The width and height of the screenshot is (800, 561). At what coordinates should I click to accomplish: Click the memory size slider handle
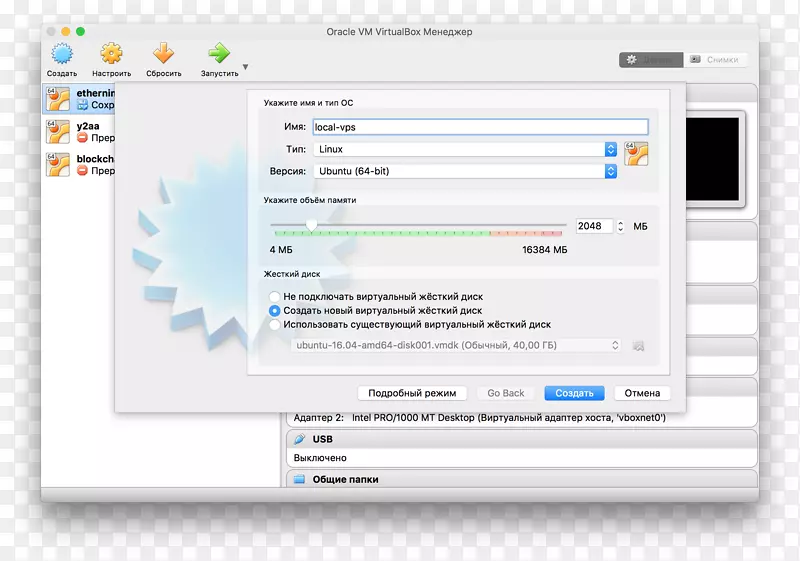(311, 226)
